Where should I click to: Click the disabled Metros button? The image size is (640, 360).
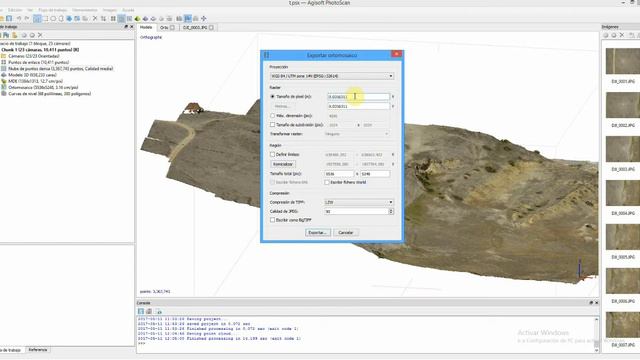point(282,107)
